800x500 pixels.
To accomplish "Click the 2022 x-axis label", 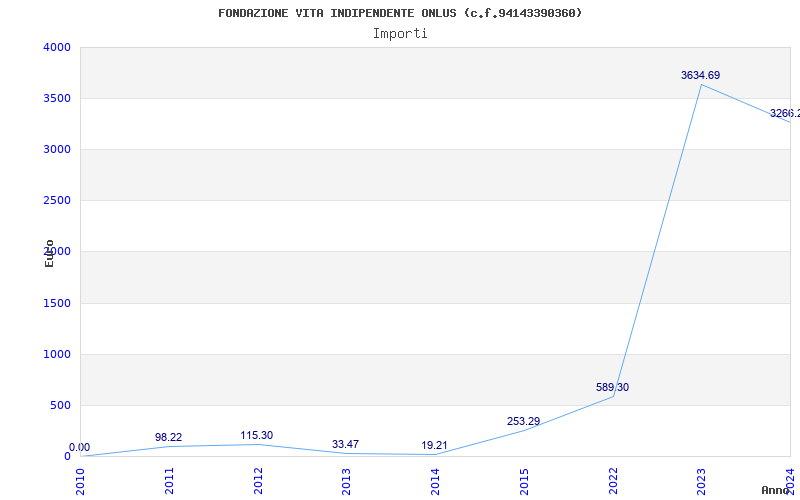I will (613, 481).
